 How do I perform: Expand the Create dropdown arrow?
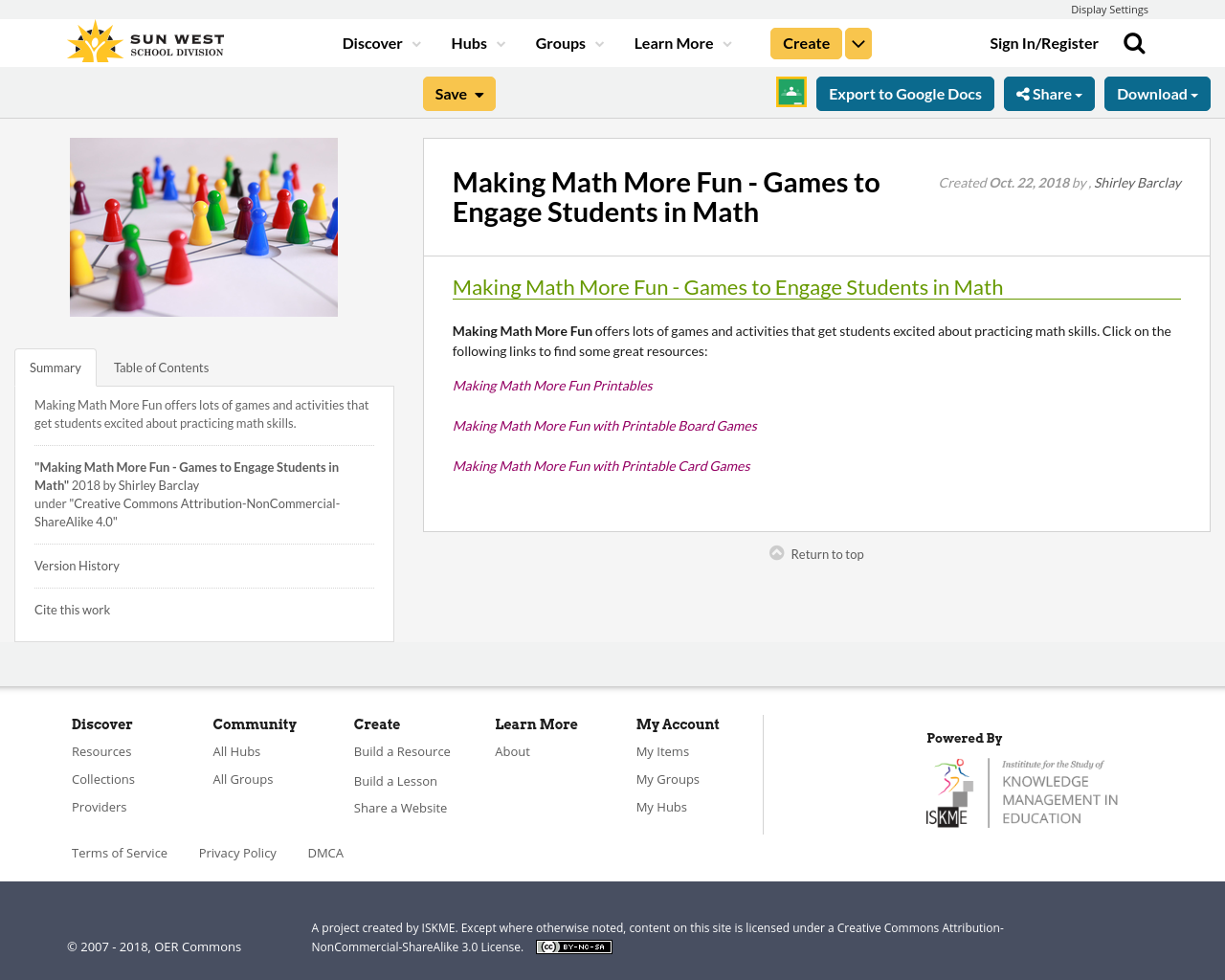857,42
